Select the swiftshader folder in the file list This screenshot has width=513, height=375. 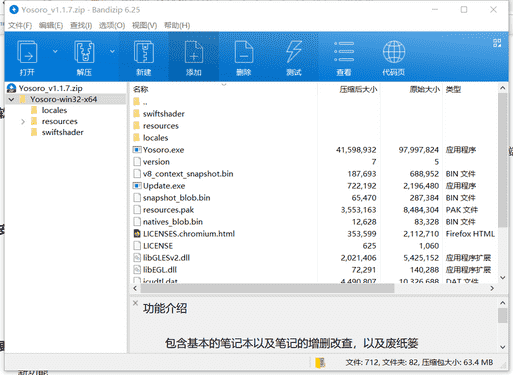163,114
